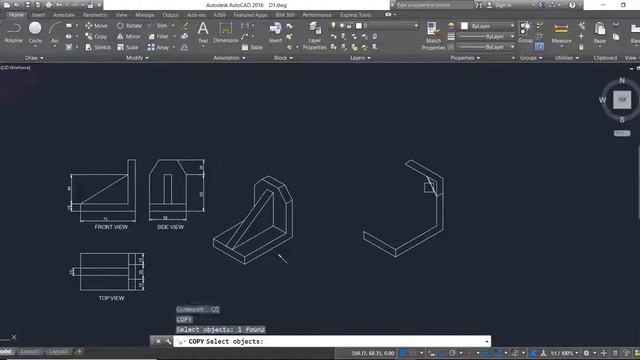Screen dimensions: 640x360
Task: Expand the Block panel
Action: [x=283, y=58]
